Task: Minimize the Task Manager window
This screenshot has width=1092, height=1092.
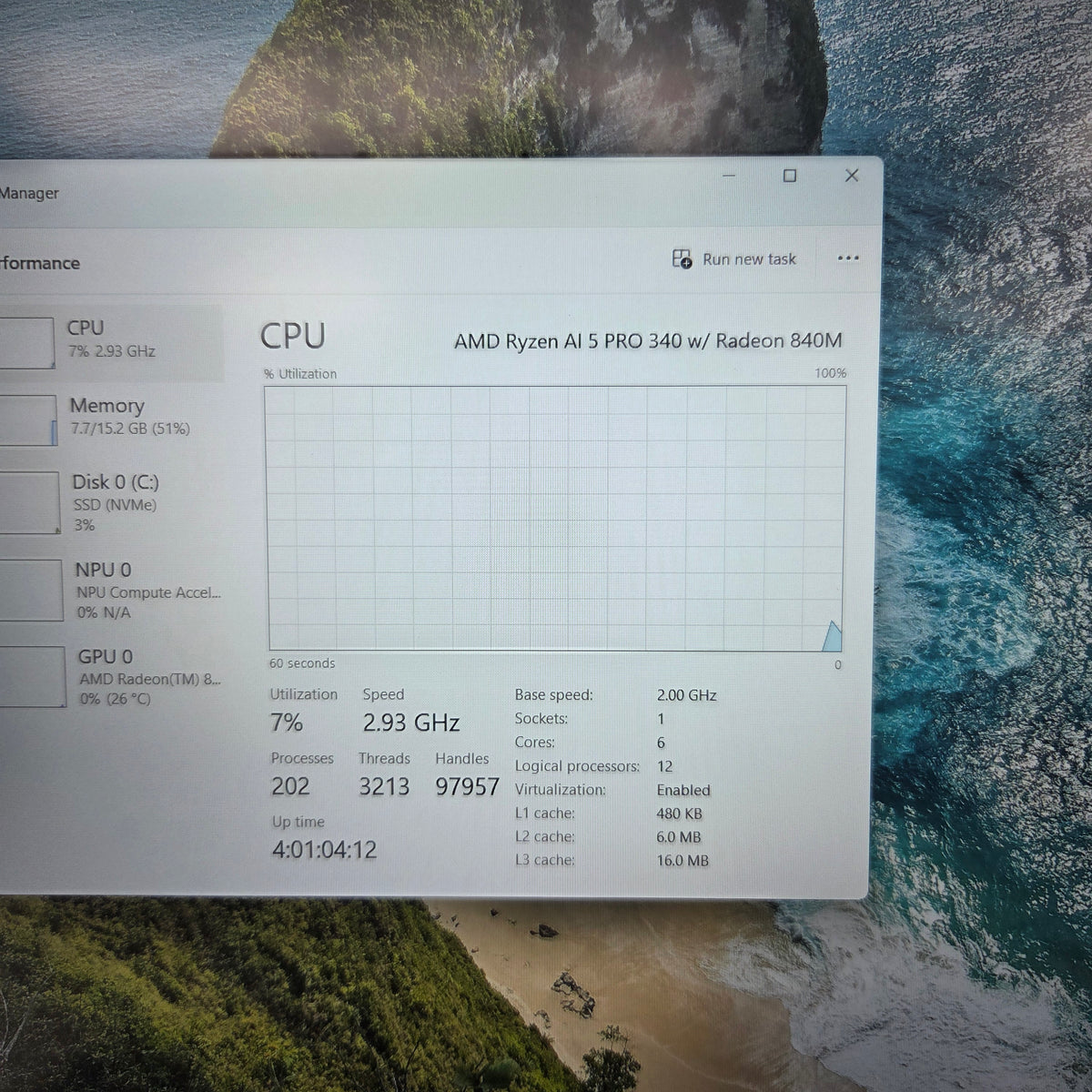Action: [729, 176]
